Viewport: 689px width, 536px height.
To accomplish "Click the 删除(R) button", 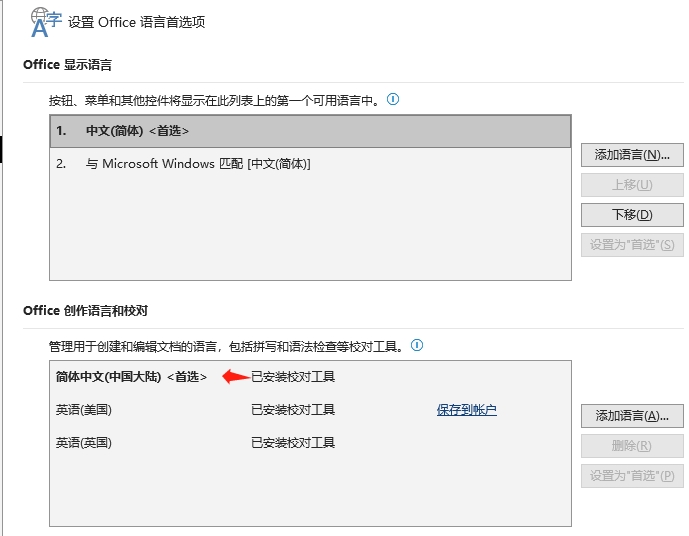I will coord(632,445).
